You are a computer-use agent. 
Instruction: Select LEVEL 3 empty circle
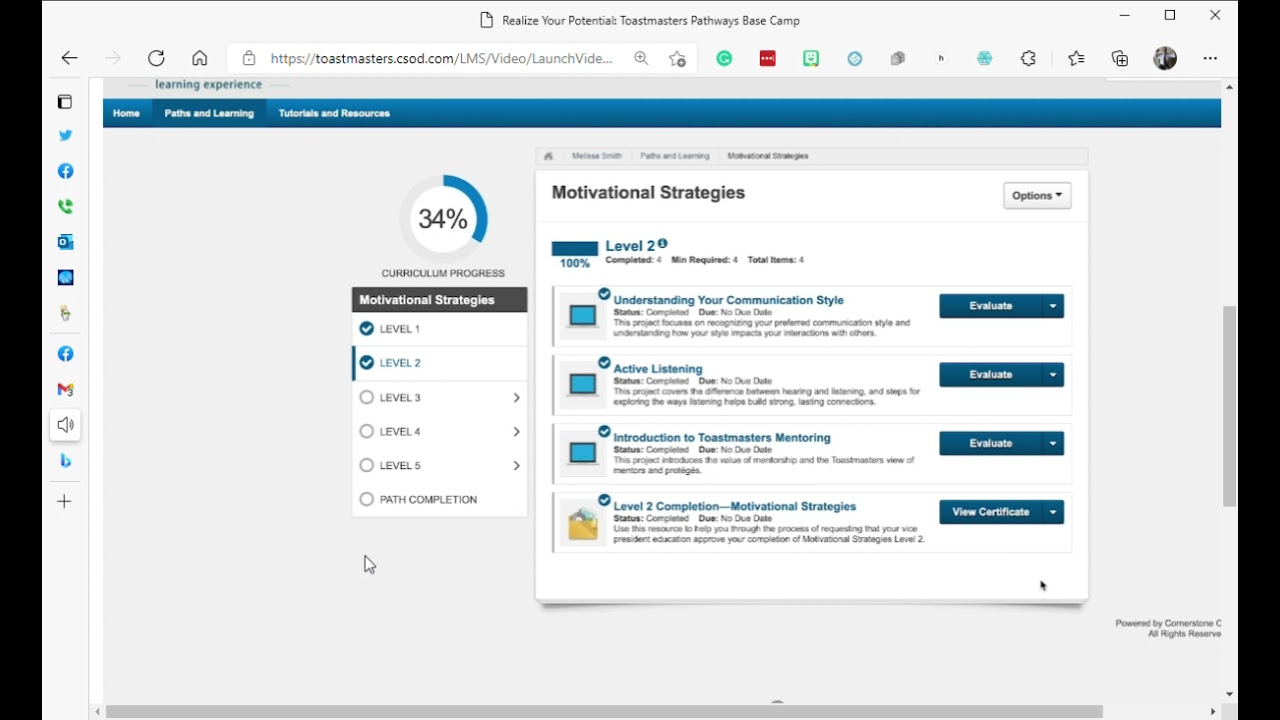[x=366, y=397]
